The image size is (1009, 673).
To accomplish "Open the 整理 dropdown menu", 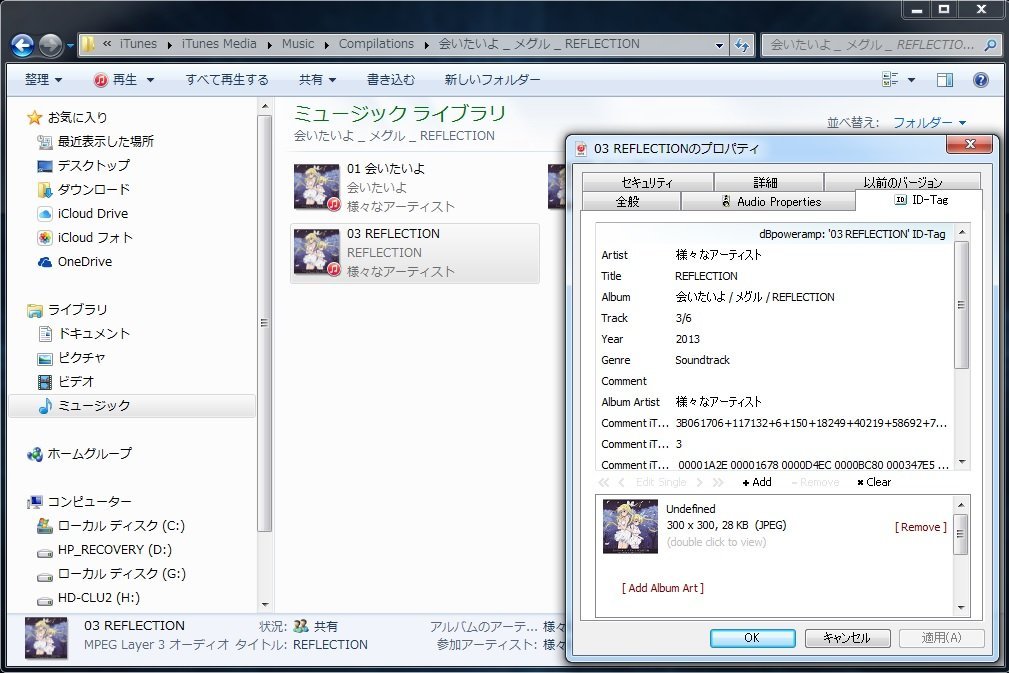I will [x=43, y=80].
